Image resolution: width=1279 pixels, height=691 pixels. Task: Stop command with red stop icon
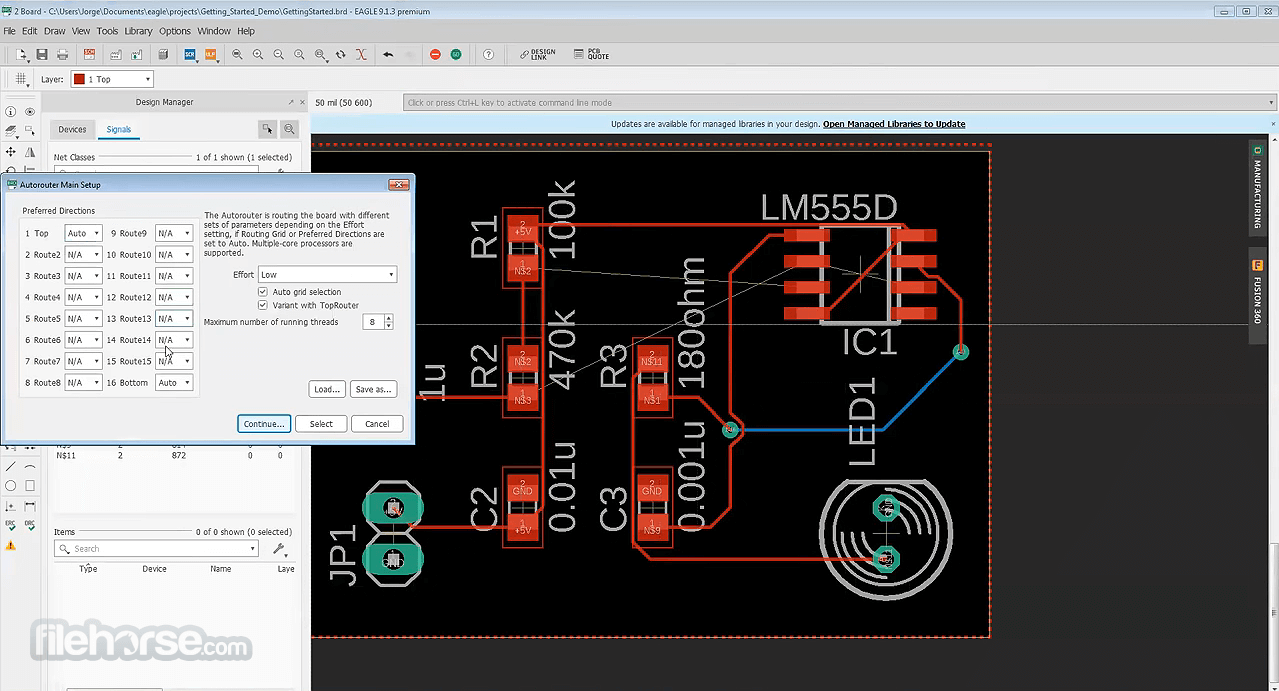click(x=435, y=54)
